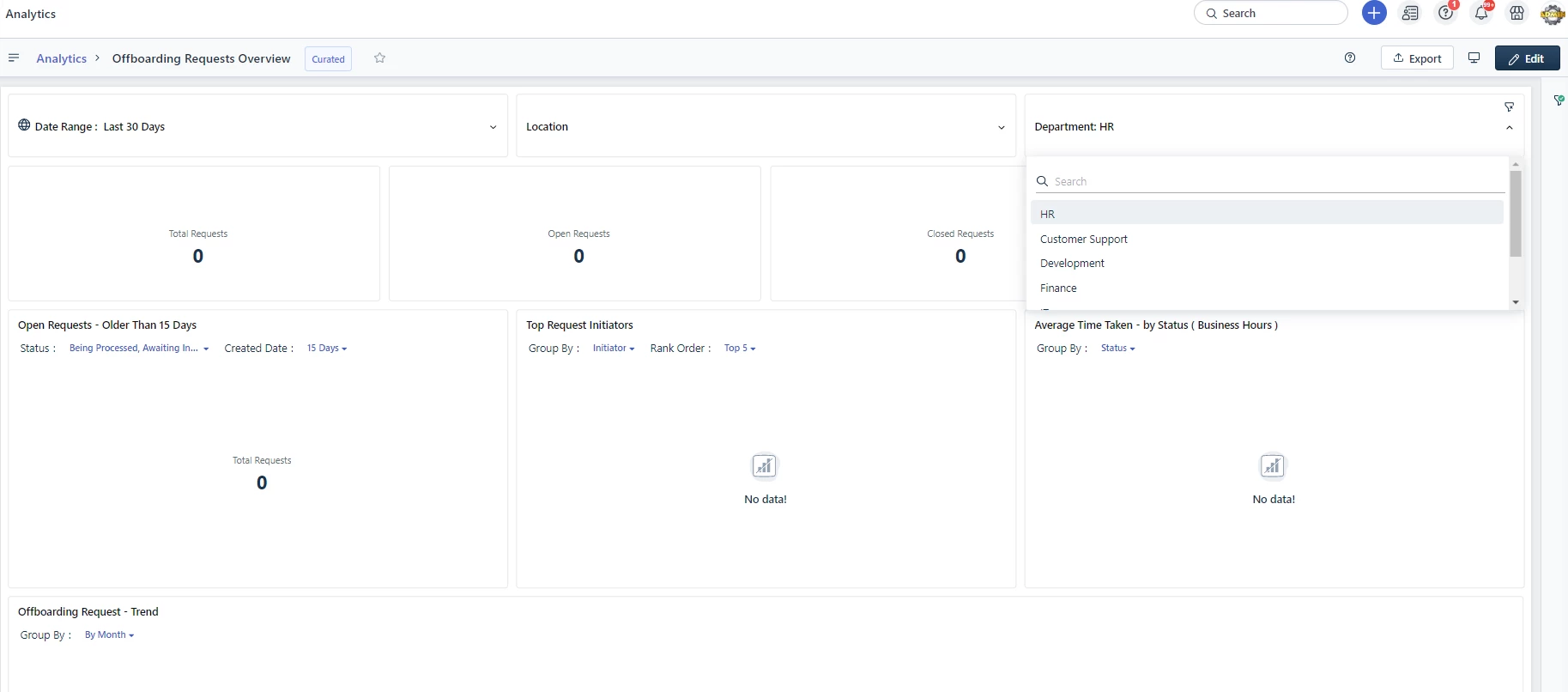Click the blue plus quick-add icon
This screenshot has height=692, width=1568.
pos(1374,13)
